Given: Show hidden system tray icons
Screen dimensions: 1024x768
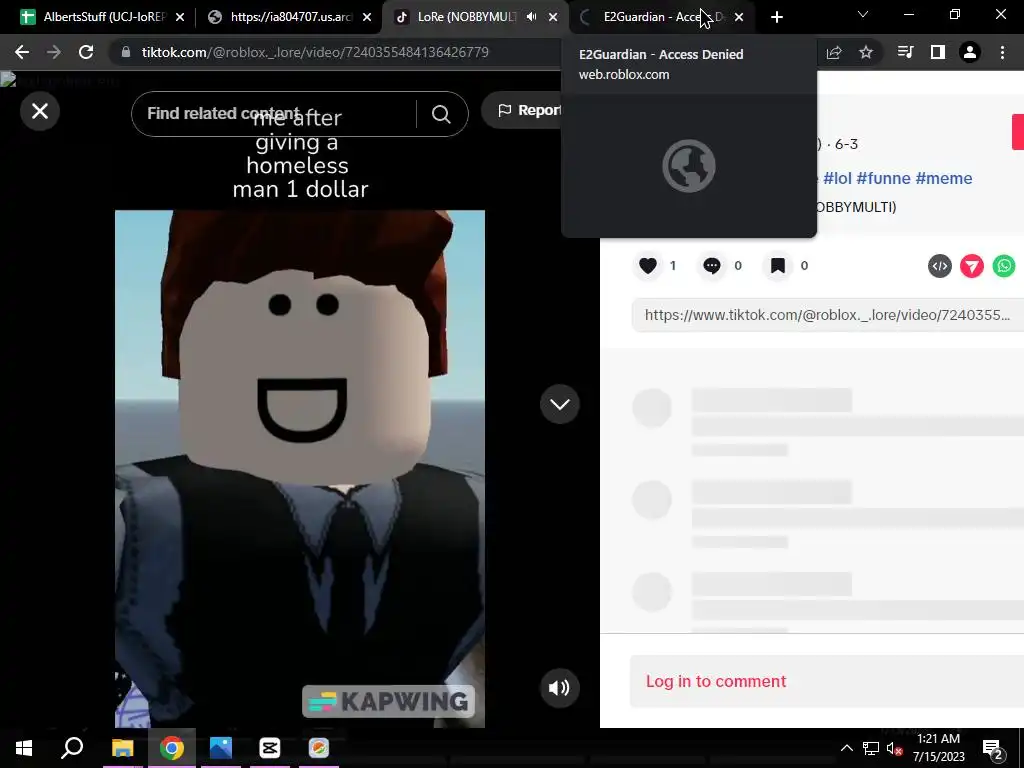Looking at the screenshot, I should point(846,748).
